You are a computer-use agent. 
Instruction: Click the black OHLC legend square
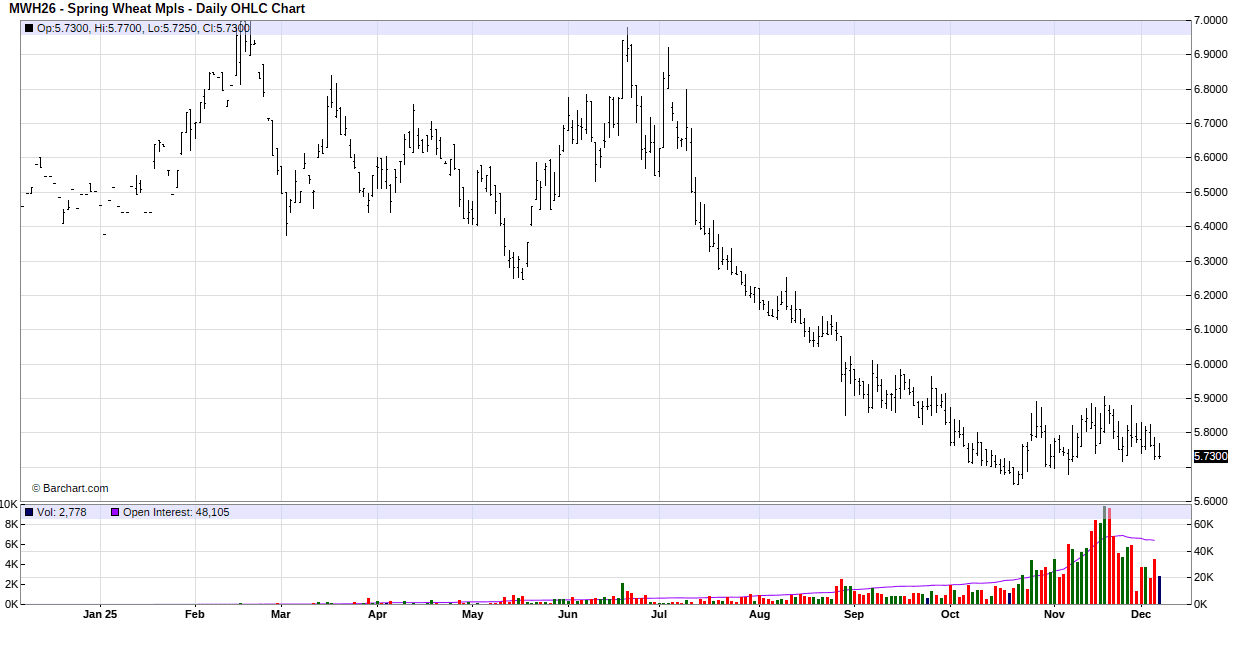pos(28,28)
